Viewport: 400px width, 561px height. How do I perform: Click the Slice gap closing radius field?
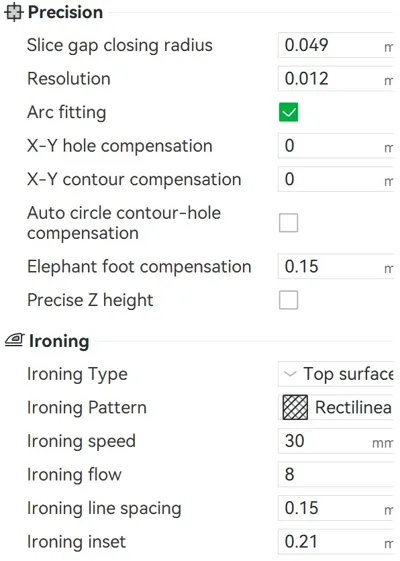click(336, 45)
